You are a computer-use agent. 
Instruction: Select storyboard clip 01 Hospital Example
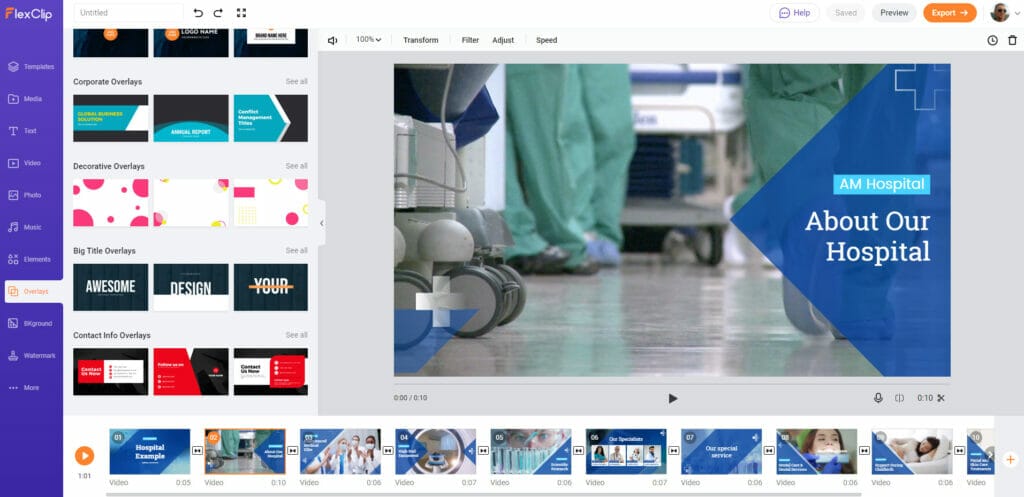(x=150, y=451)
